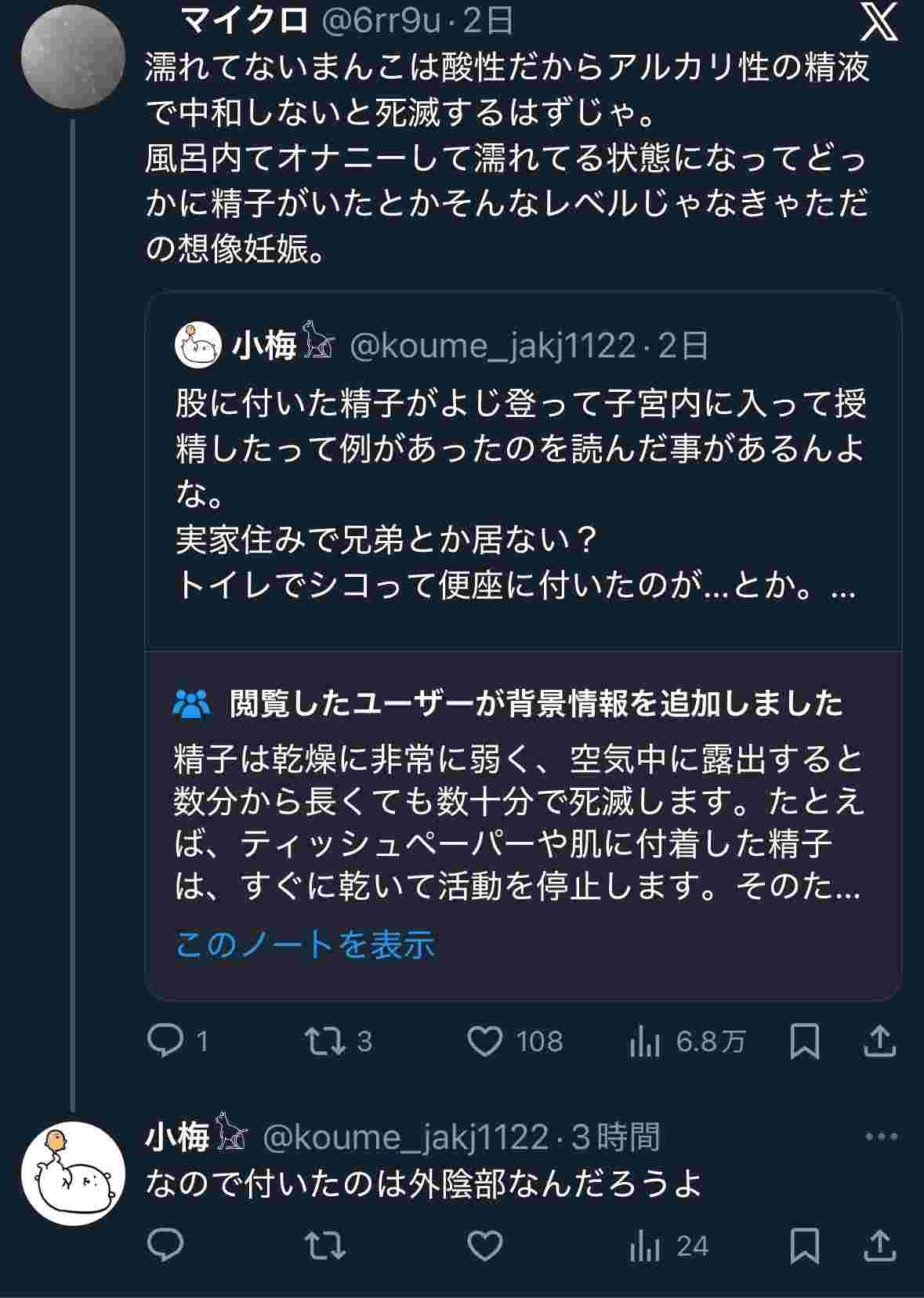
Task: Click the このノートを表示 link
Action: click(305, 944)
